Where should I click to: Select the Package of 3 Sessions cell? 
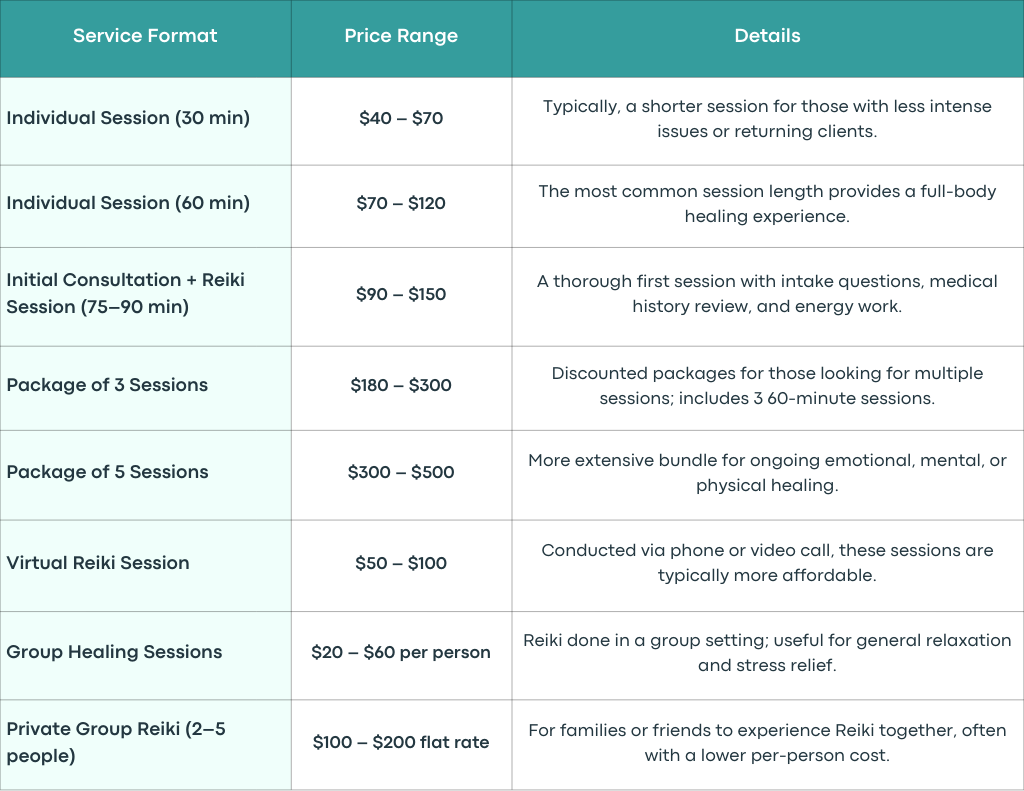pyautogui.click(x=145, y=388)
